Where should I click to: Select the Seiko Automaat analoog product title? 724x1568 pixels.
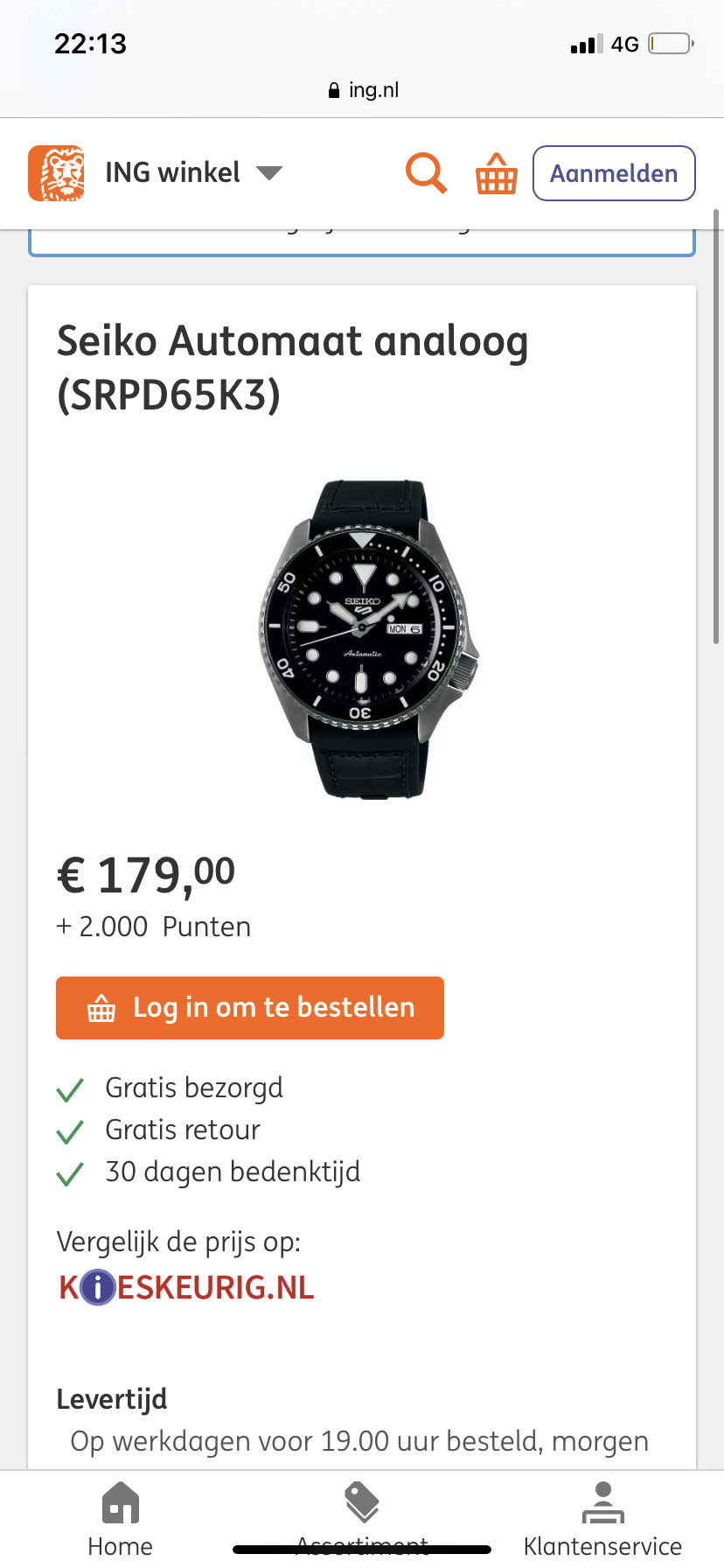293,367
